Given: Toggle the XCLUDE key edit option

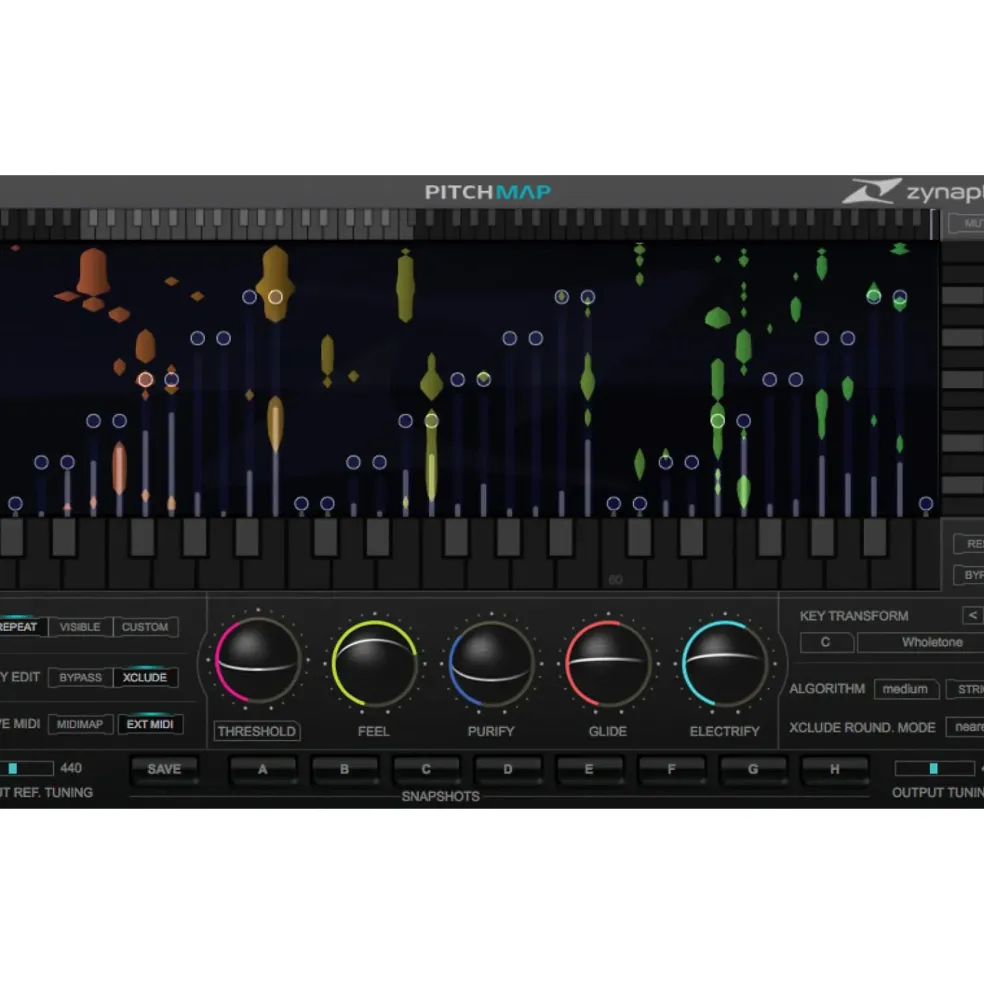Looking at the screenshot, I should pos(145,678).
